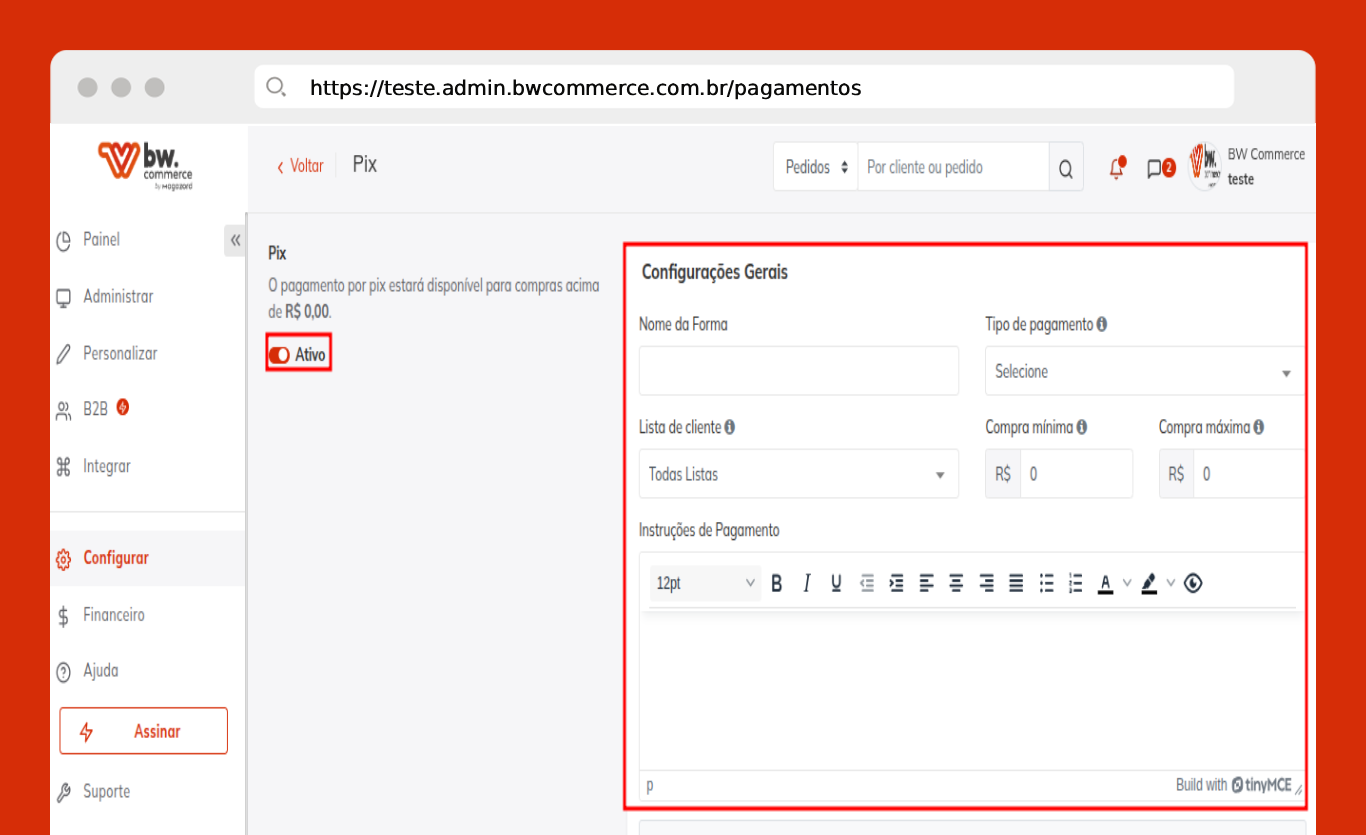Click the italic formatting icon
Image resolution: width=1366 pixels, height=835 pixels.
(806, 583)
